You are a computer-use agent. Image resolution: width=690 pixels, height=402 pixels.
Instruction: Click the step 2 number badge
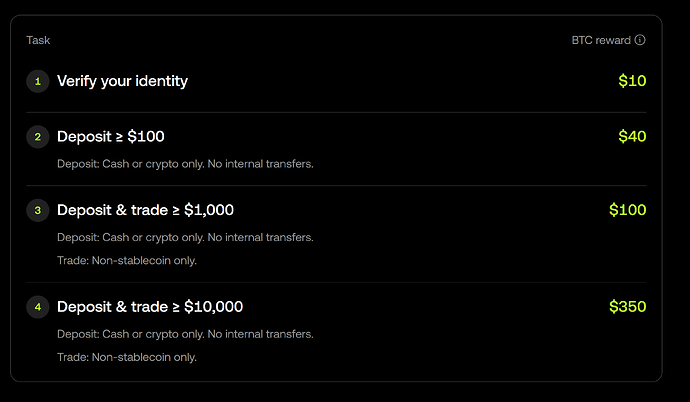point(38,137)
